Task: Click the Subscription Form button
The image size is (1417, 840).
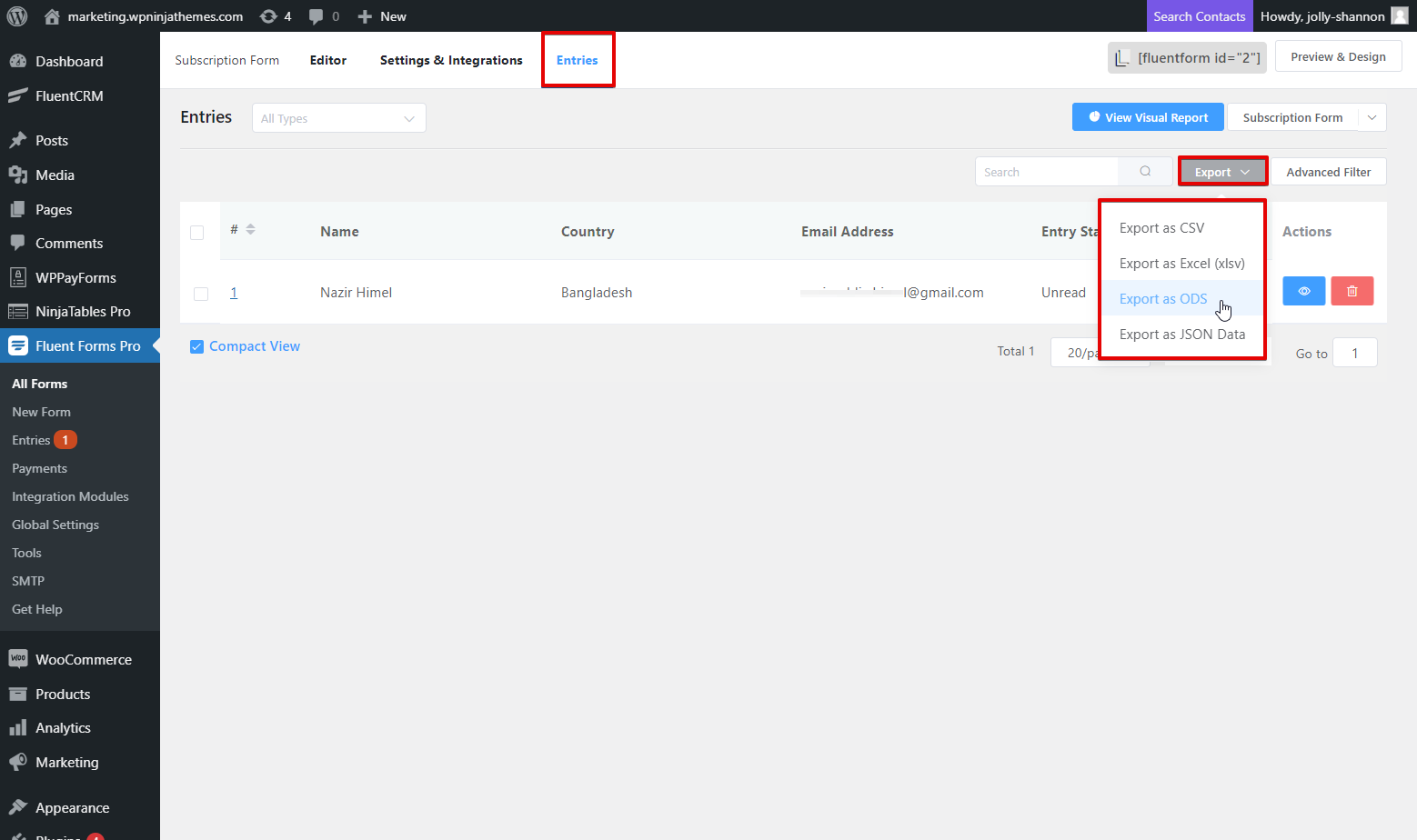Action: pyautogui.click(x=1292, y=117)
